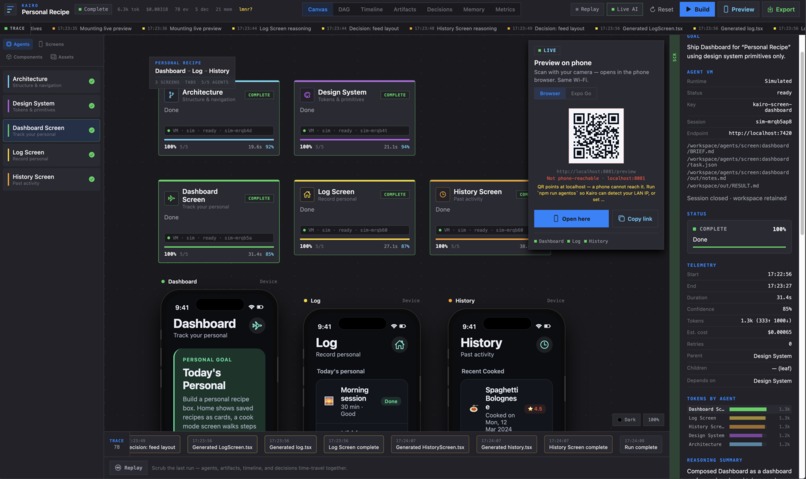Click 'Run complete' trace chip
806x479 pixels.
click(x=640, y=445)
